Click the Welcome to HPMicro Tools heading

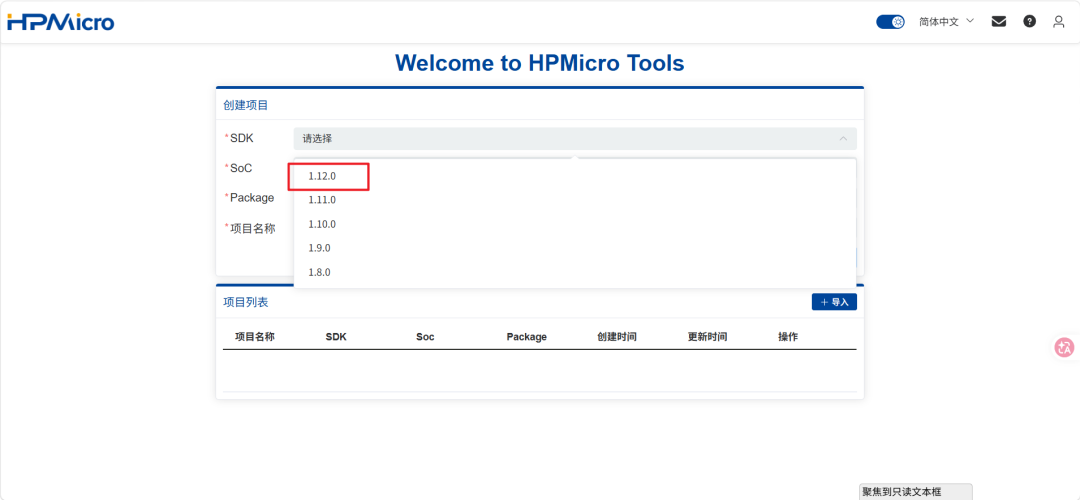[540, 63]
